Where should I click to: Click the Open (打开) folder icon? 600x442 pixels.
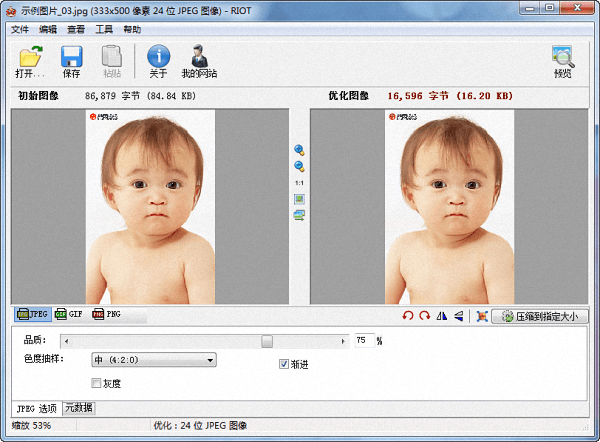(x=30, y=58)
